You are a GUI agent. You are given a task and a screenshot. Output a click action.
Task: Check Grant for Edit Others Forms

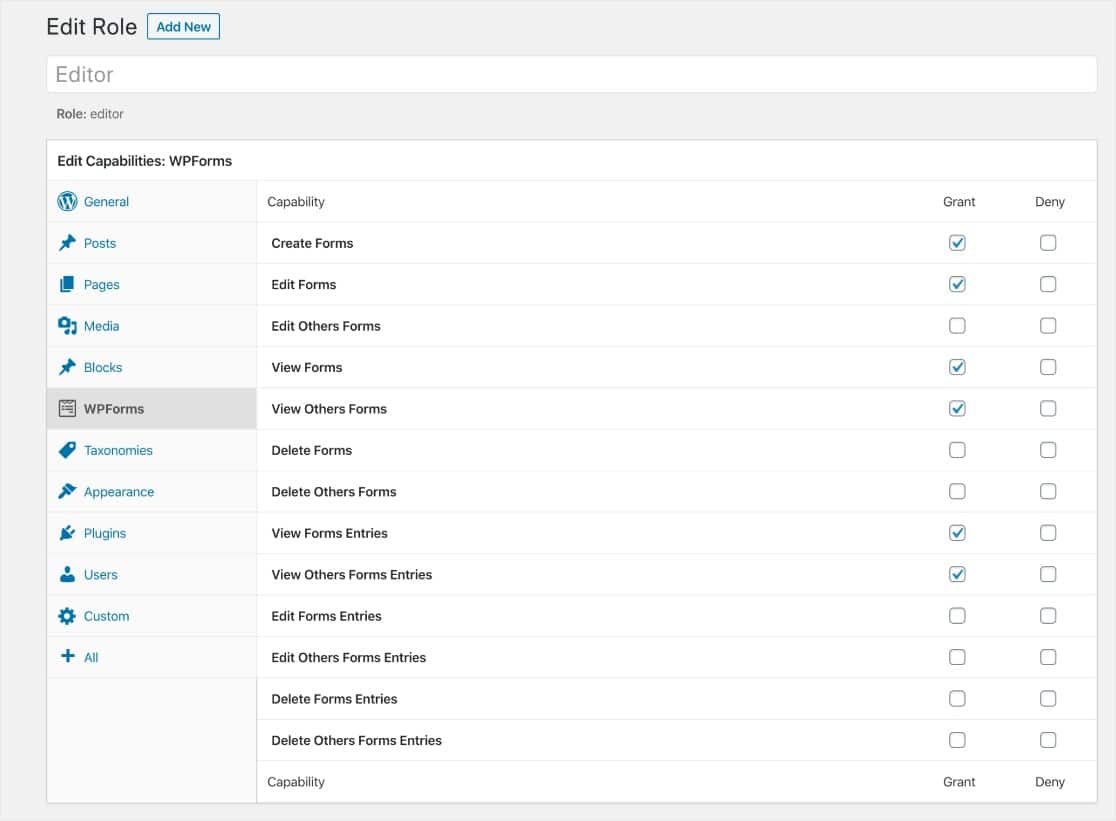click(957, 326)
